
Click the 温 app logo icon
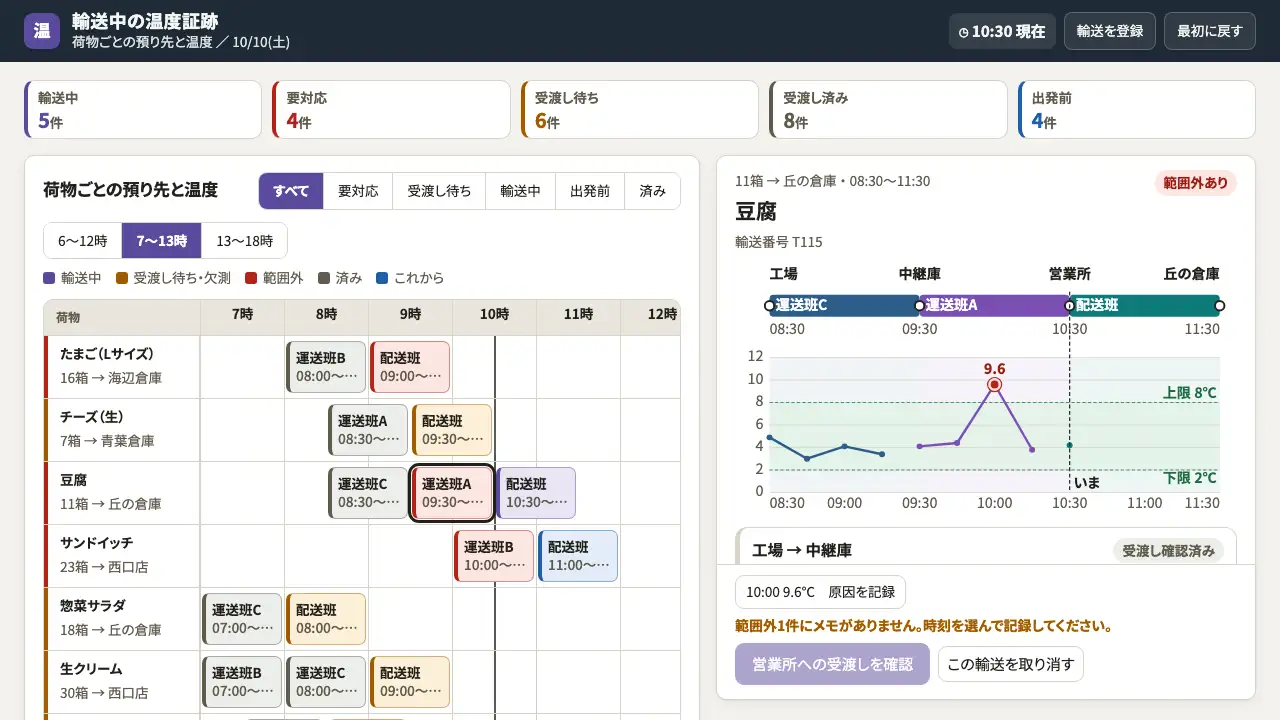click(x=42, y=31)
